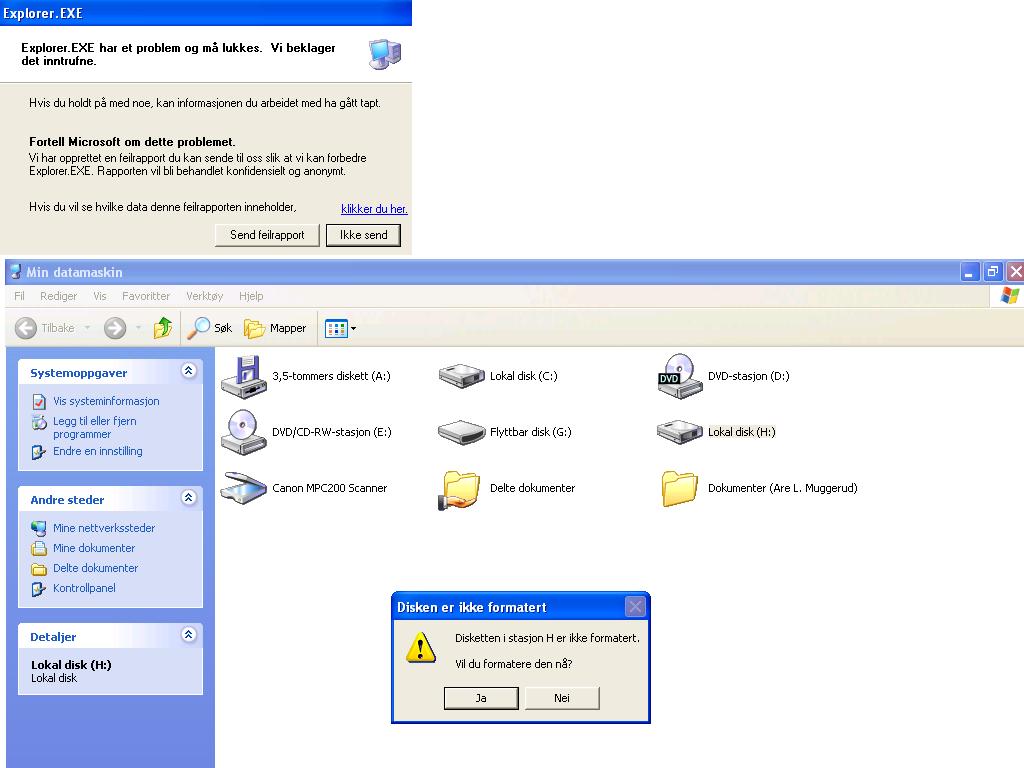Open the Hjelp menu

[251, 296]
